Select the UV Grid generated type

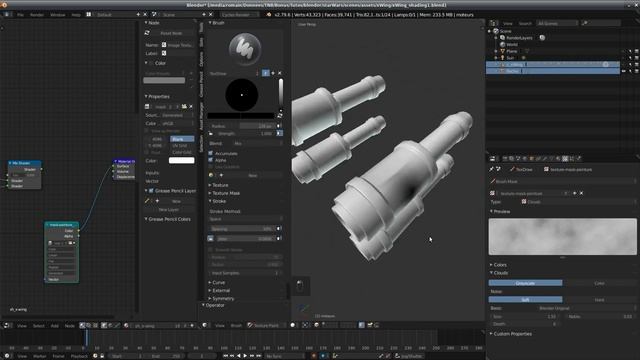[182, 146]
